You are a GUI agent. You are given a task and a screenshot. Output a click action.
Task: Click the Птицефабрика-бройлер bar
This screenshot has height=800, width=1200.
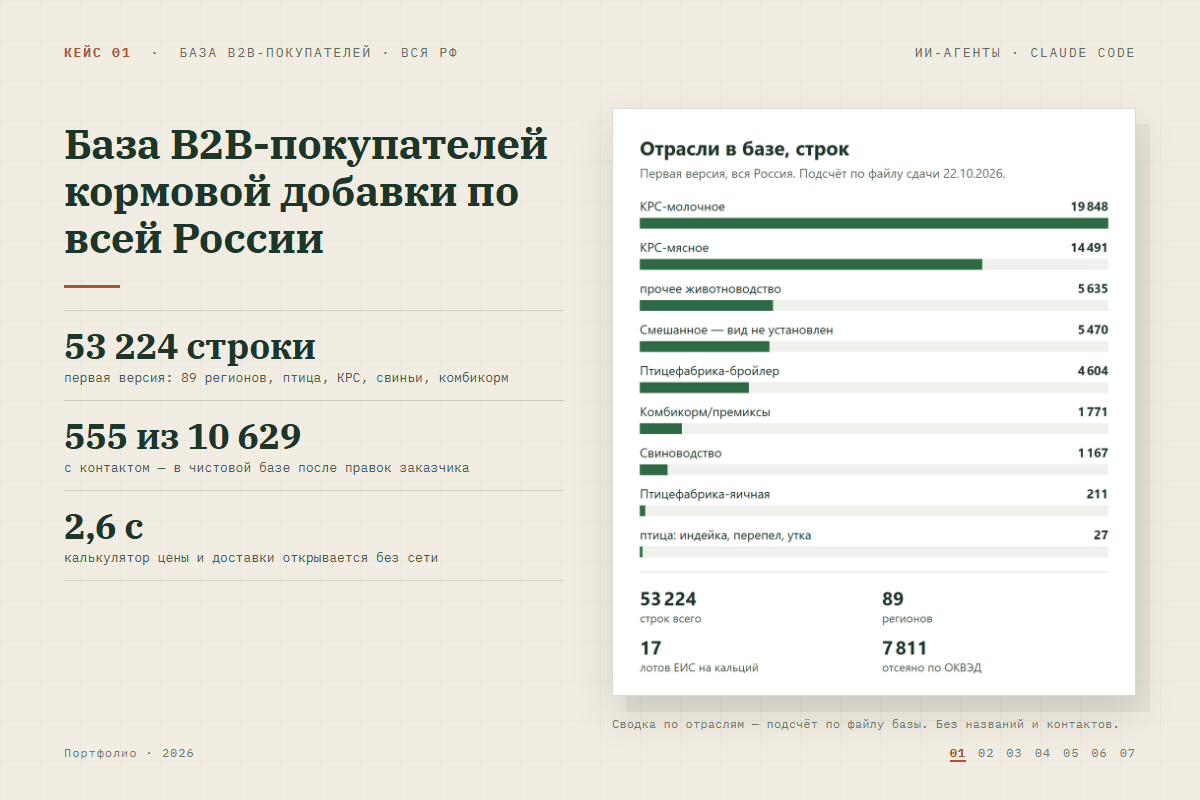click(x=874, y=387)
